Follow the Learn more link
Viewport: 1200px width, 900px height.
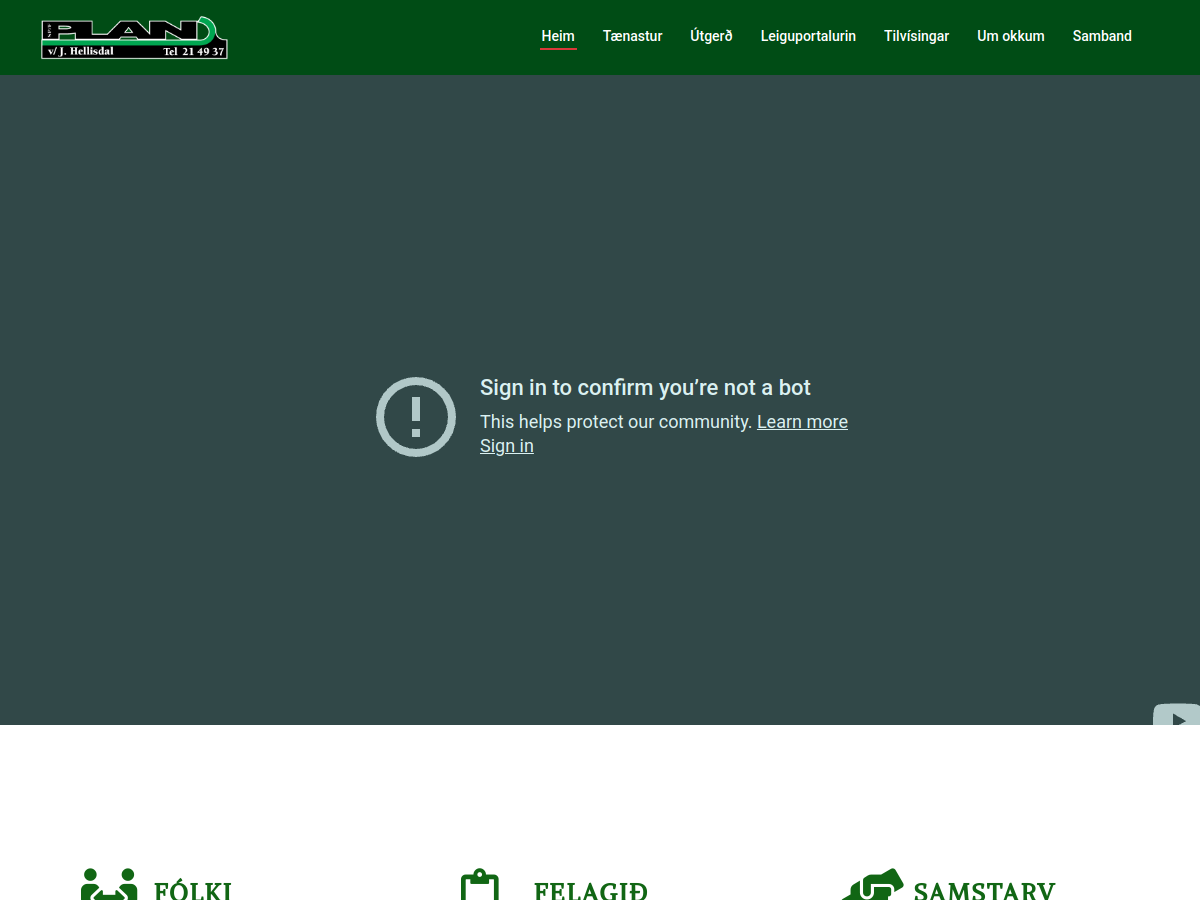(802, 422)
